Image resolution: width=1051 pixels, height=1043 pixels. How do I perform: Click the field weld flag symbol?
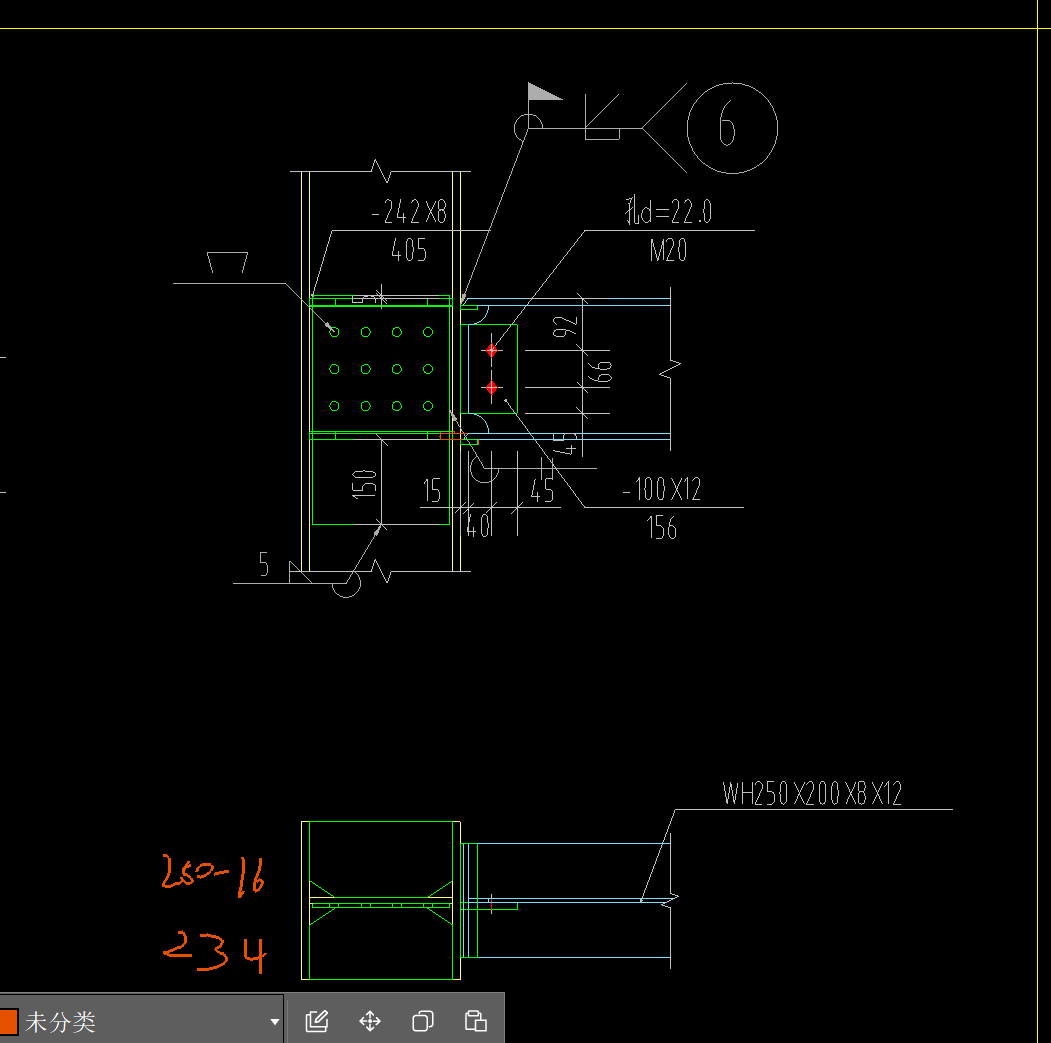pyautogui.click(x=544, y=93)
